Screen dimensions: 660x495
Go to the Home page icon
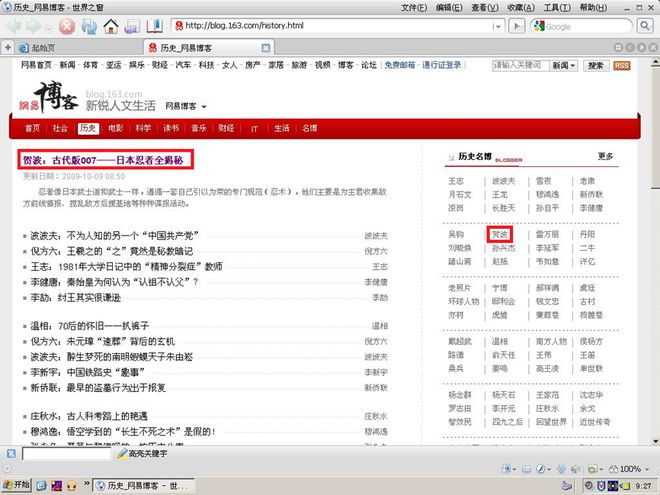[111, 27]
